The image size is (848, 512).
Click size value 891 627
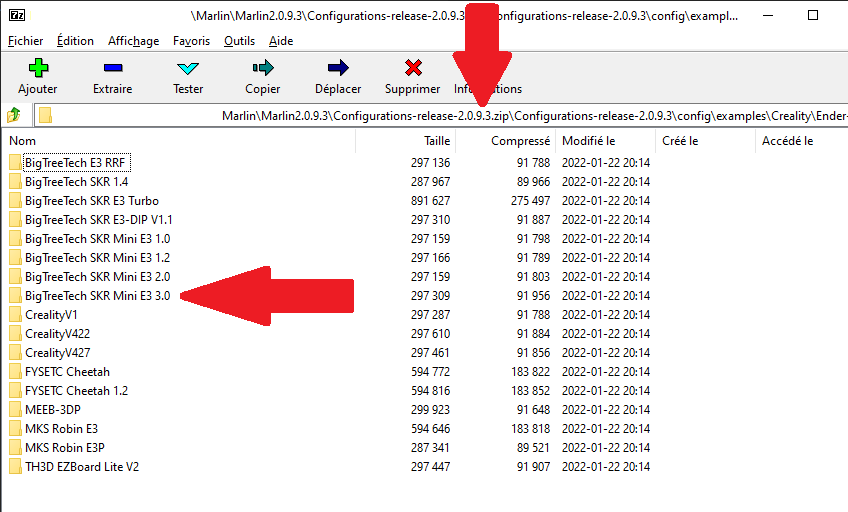point(430,201)
